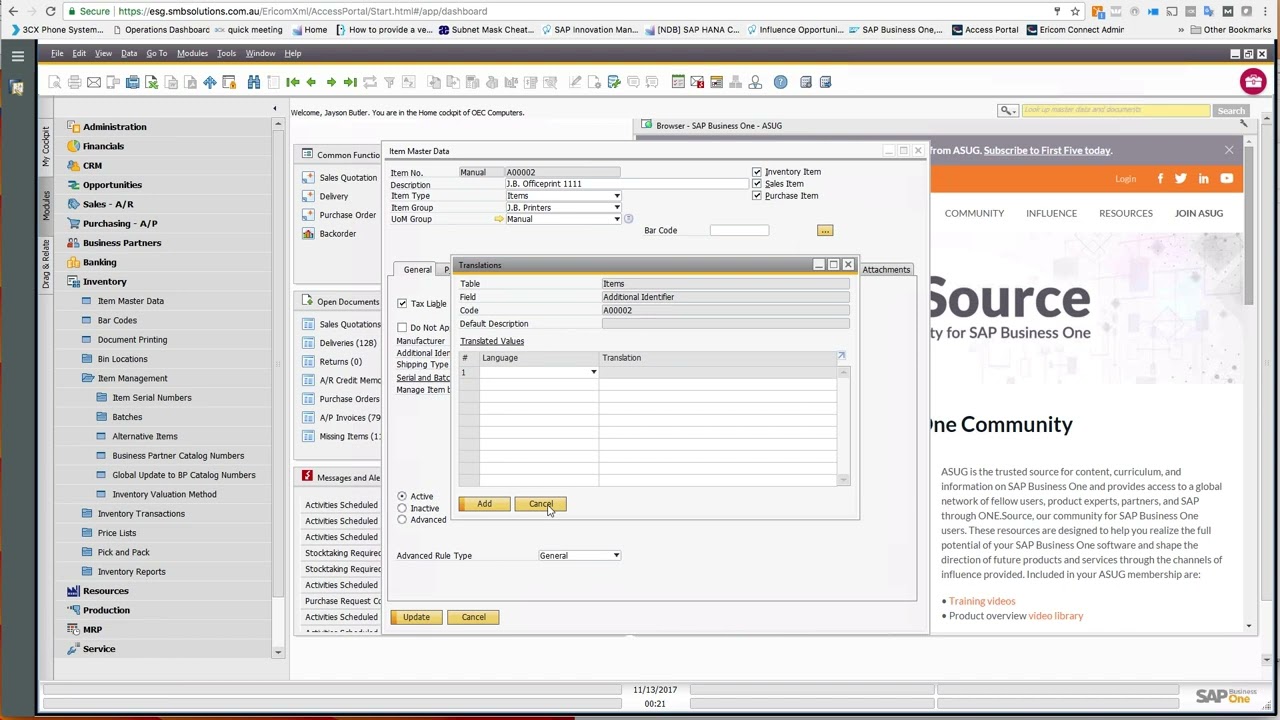Click the ASUG Facebook icon
The image size is (1280, 720).
click(x=1160, y=179)
